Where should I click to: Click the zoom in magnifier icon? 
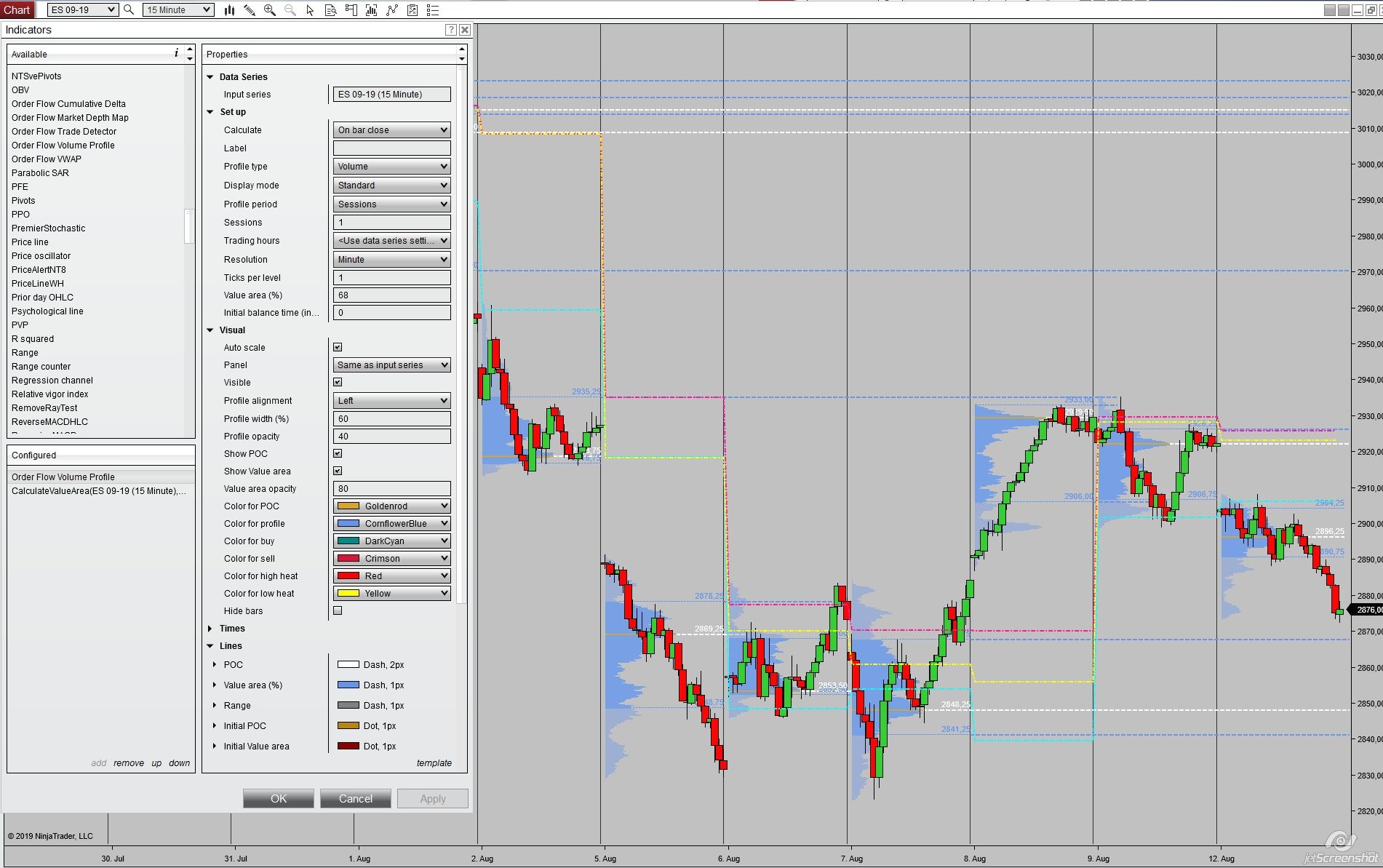(x=270, y=10)
